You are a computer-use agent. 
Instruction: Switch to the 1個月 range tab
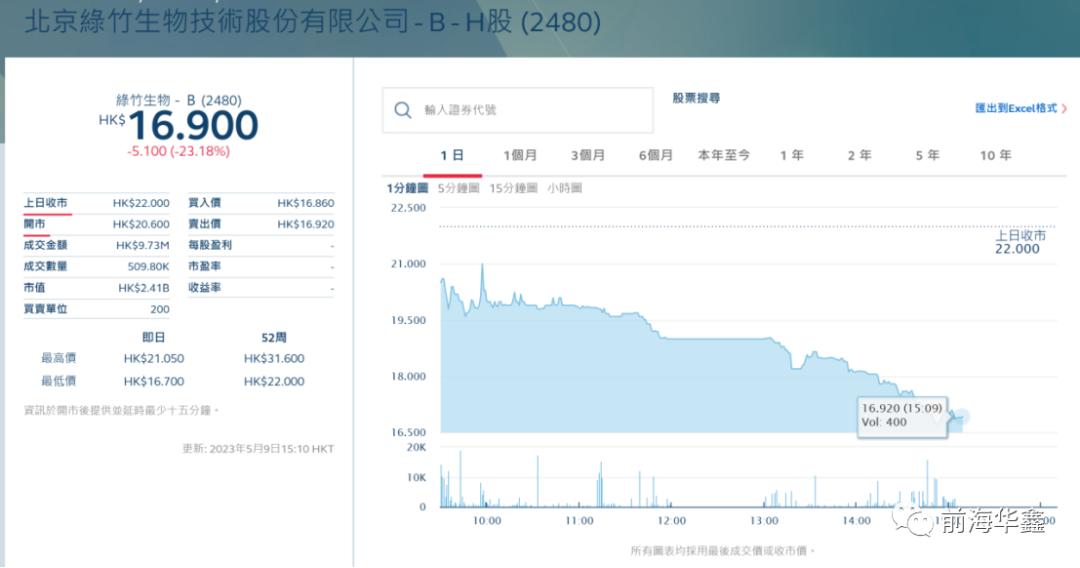tap(520, 156)
